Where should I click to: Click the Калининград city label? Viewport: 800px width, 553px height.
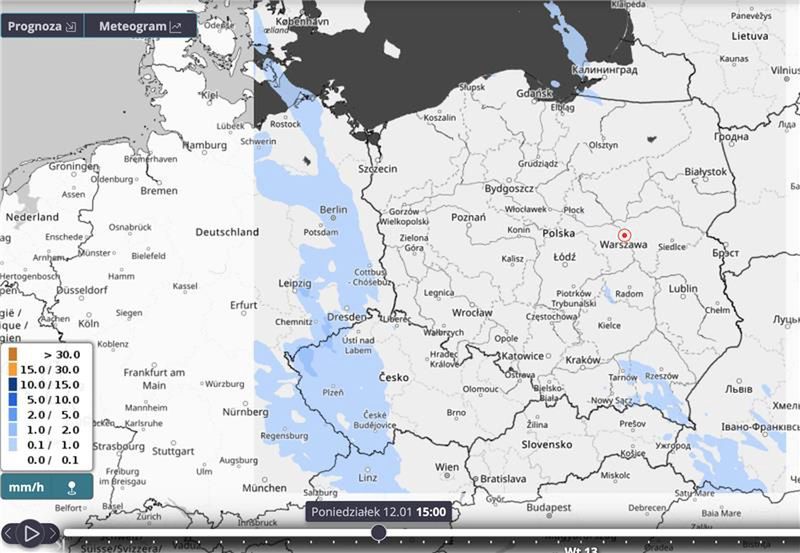pyautogui.click(x=605, y=70)
